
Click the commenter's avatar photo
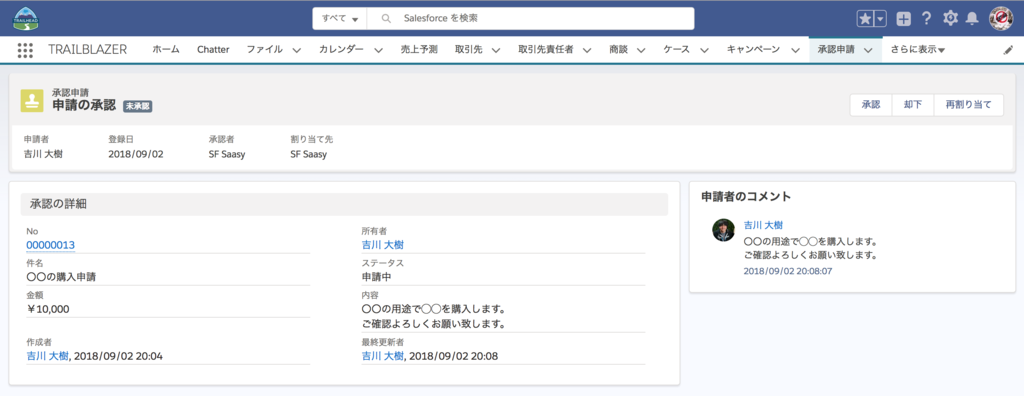[x=724, y=230]
